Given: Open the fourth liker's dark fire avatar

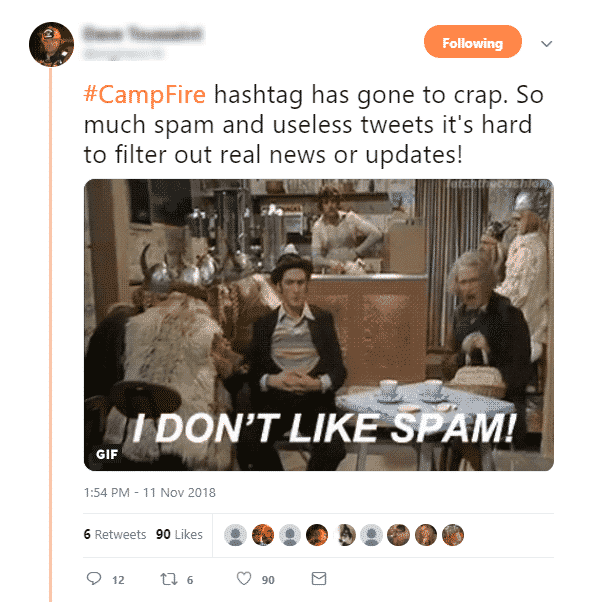Looking at the screenshot, I should [x=317, y=534].
